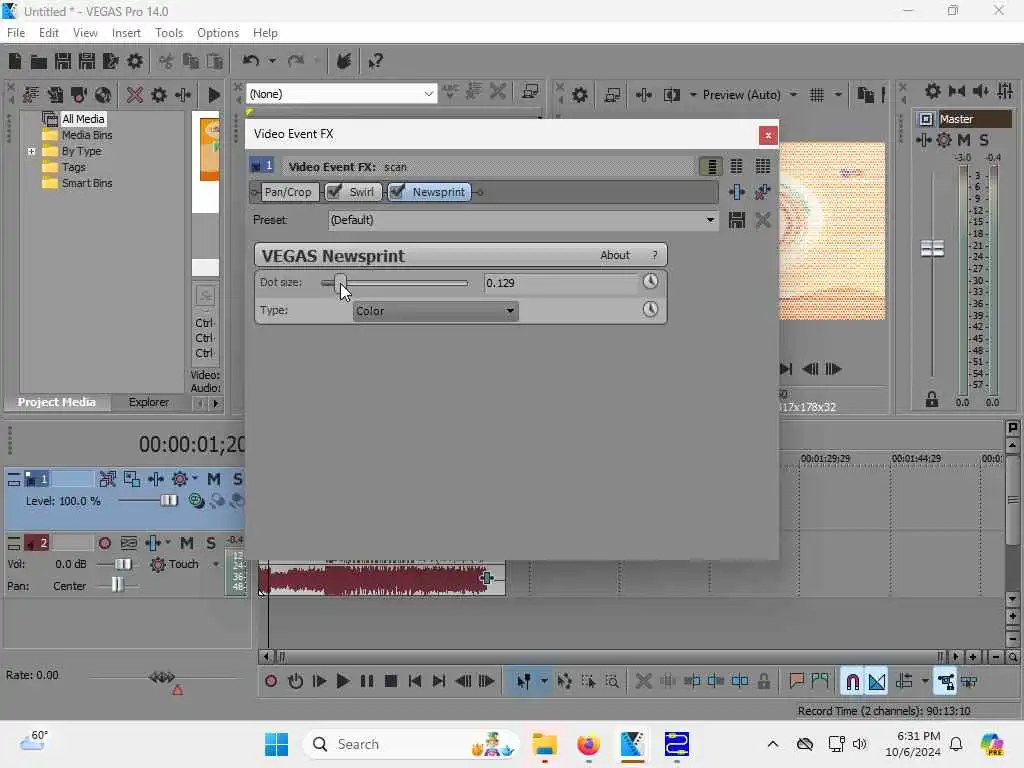Image resolution: width=1024 pixels, height=768 pixels.
Task: Open the File menu
Action: pyautogui.click(x=16, y=33)
